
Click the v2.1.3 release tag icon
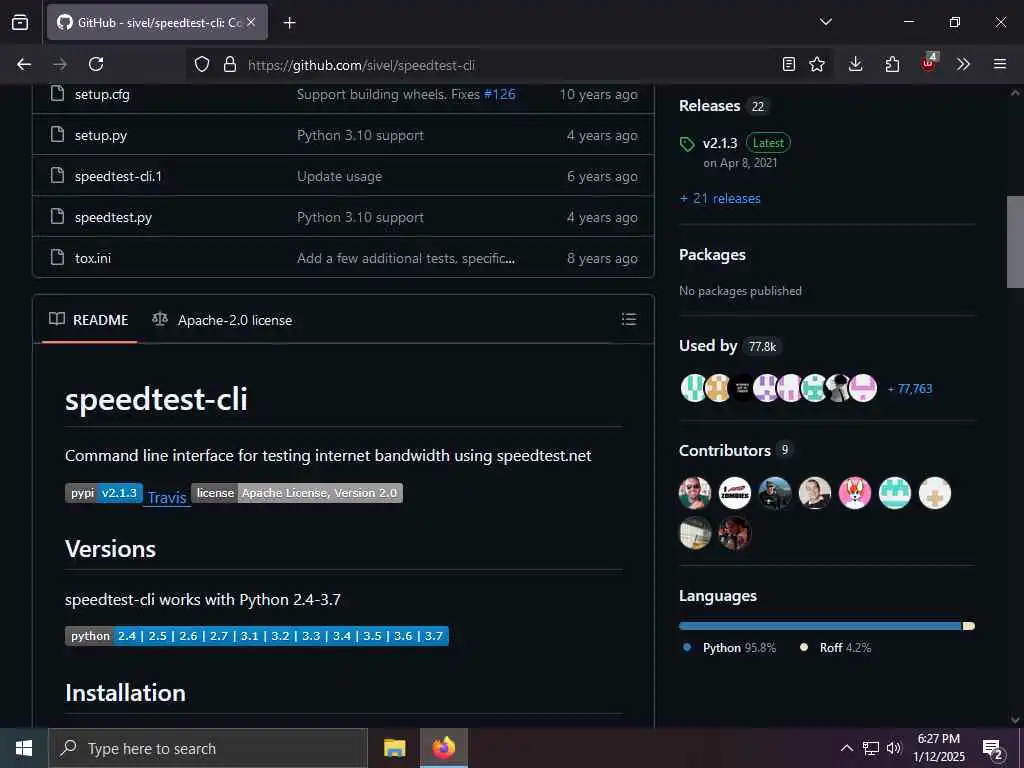tap(687, 144)
